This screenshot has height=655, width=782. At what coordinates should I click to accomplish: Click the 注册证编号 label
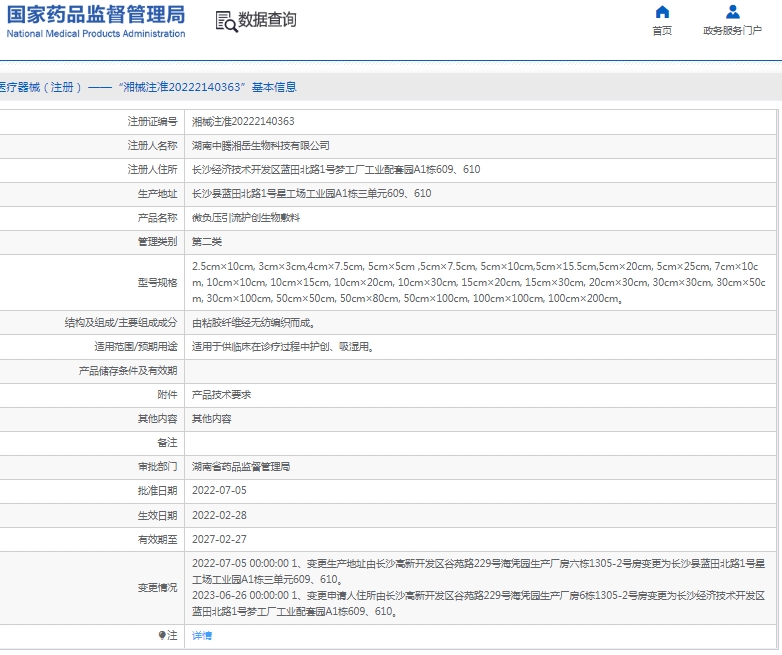tap(152, 121)
